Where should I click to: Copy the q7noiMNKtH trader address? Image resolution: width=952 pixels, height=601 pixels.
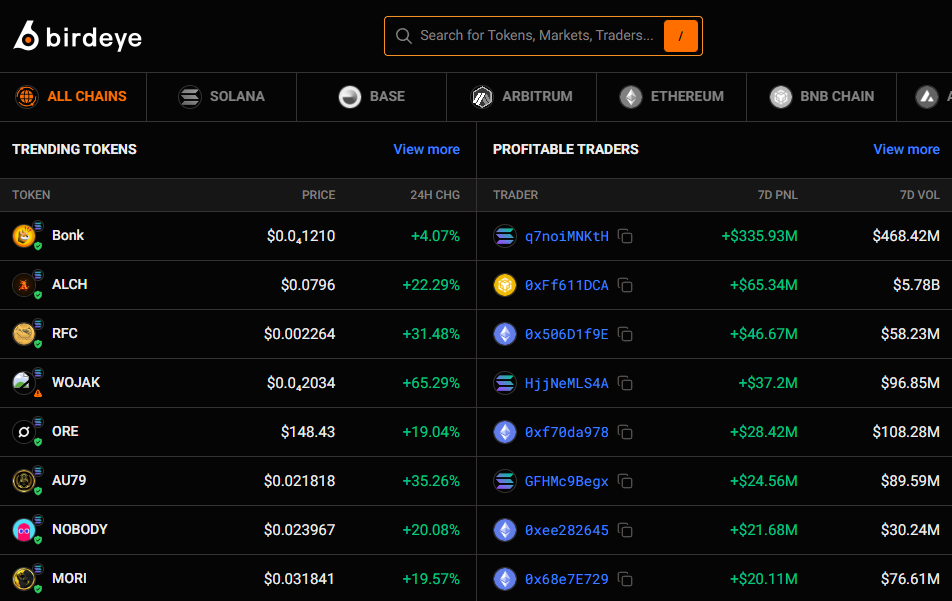click(625, 237)
